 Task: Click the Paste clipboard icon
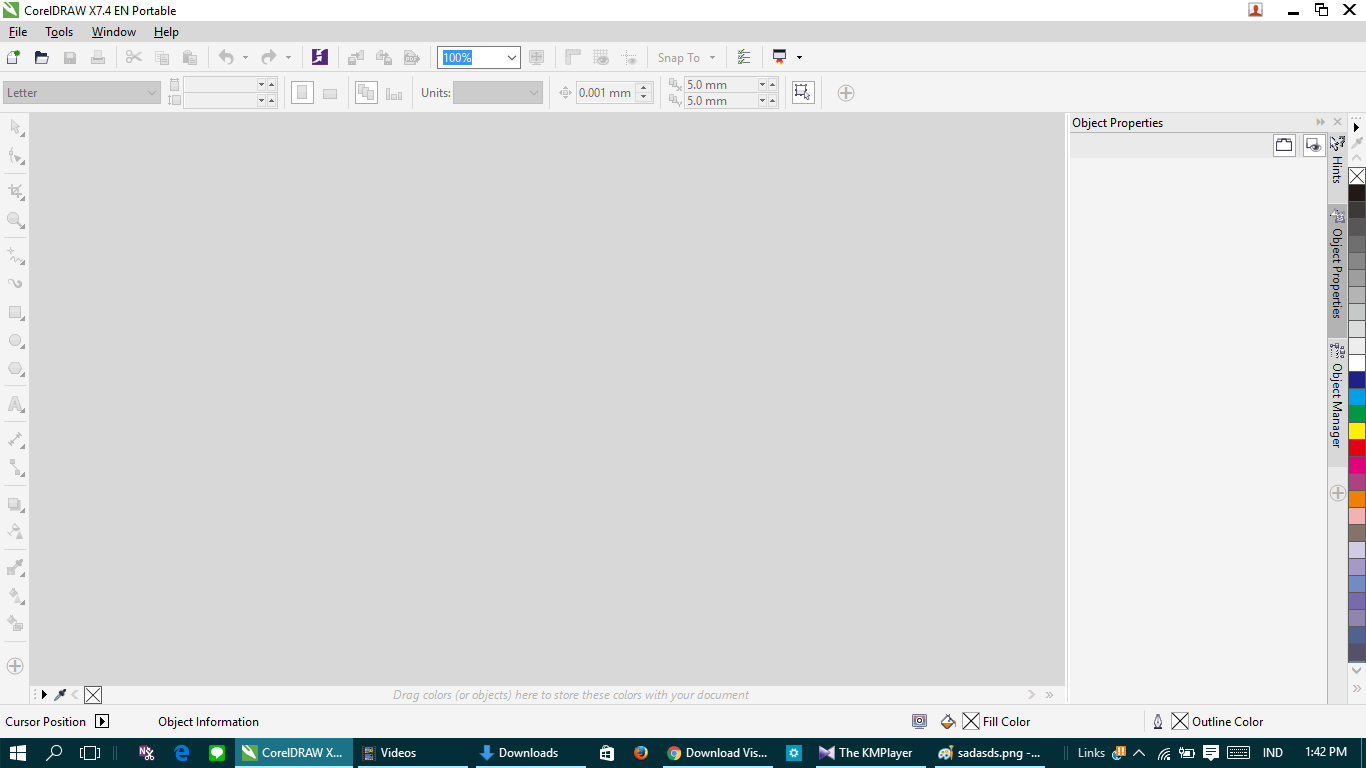point(189,57)
